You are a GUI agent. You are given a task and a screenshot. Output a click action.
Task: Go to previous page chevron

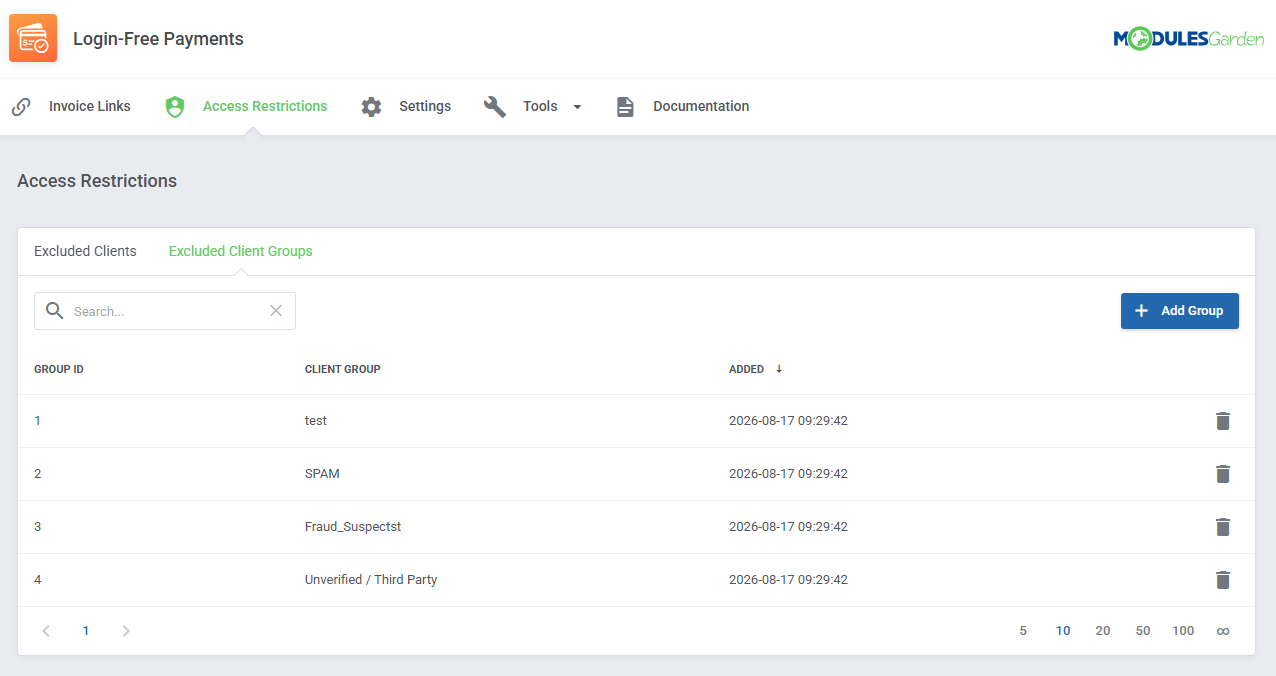tap(46, 631)
